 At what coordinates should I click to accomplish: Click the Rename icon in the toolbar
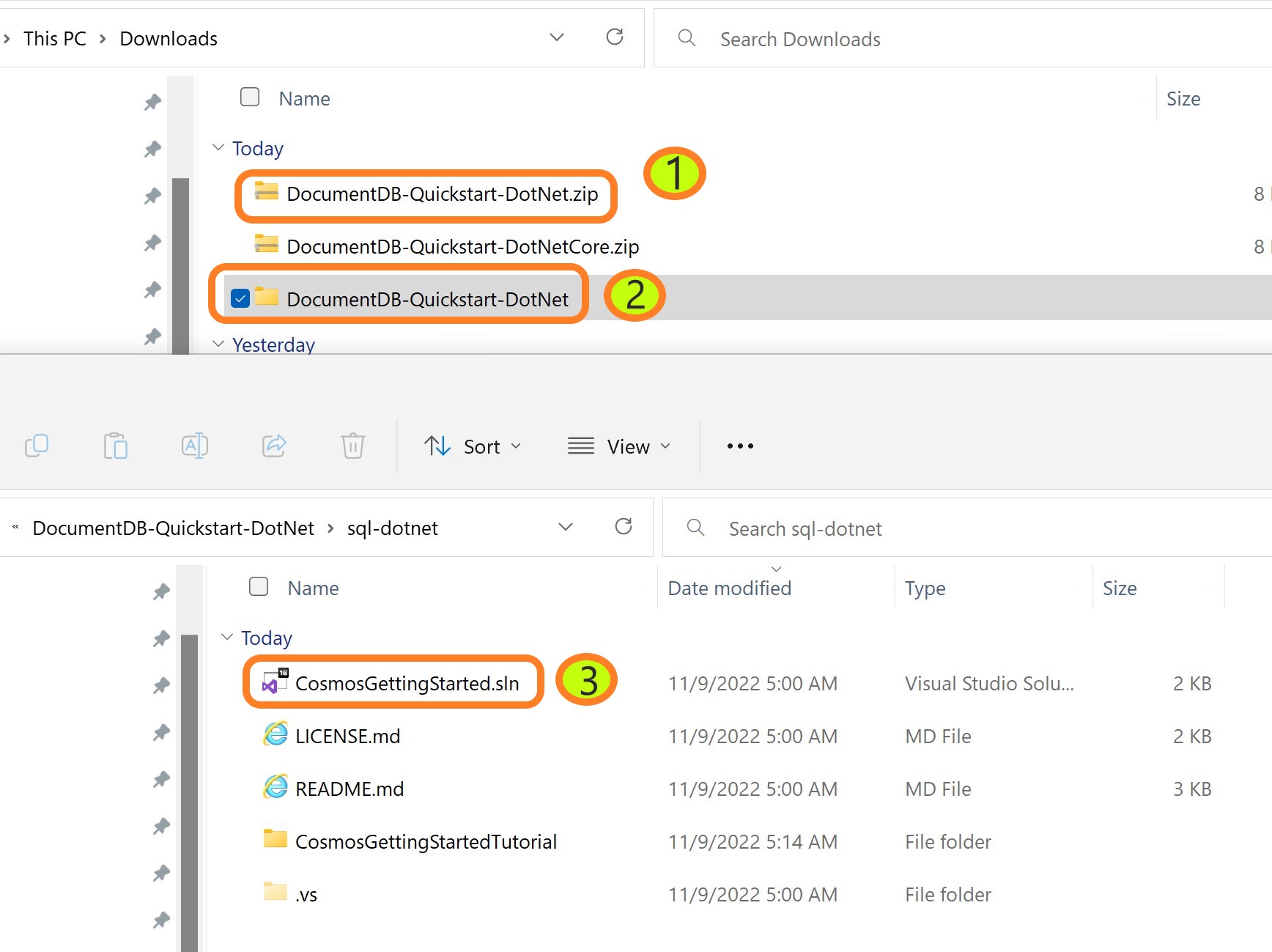click(195, 446)
